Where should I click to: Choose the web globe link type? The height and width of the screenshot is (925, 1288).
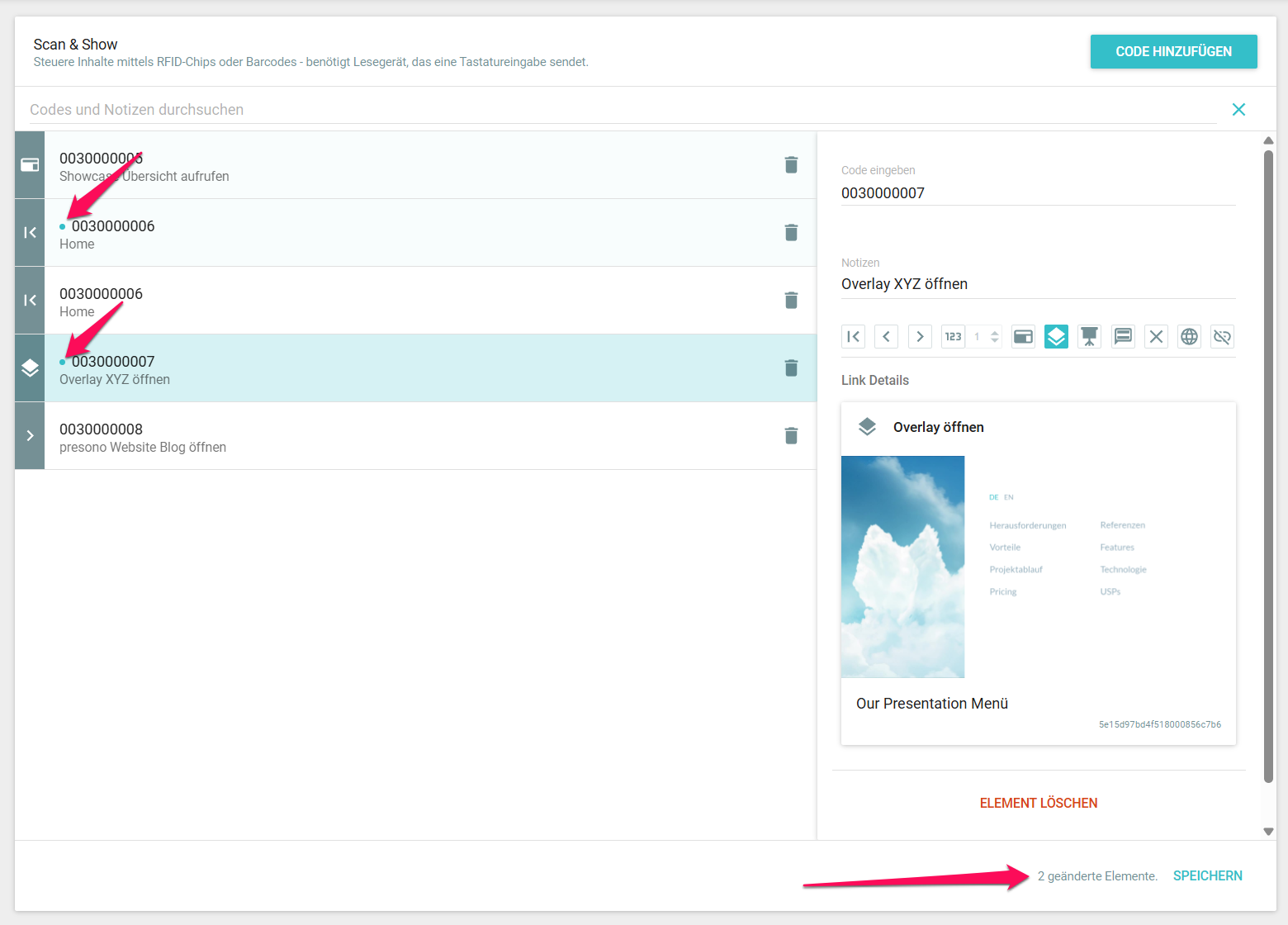click(1189, 337)
